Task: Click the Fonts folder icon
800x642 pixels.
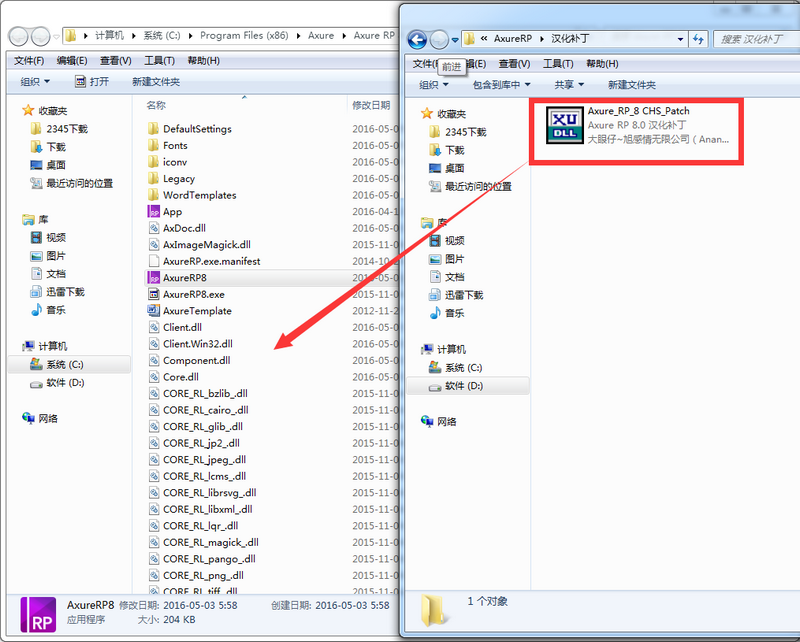Action: tap(154, 145)
